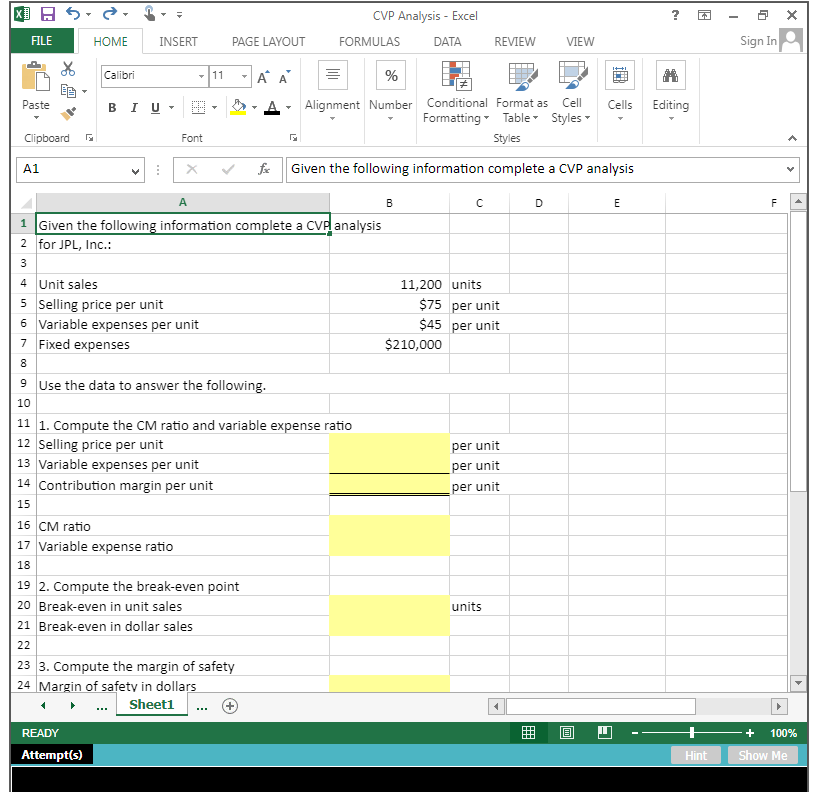Viewport: 814px width, 810px height.
Task: Select the Sheet1 tab
Action: [151, 705]
